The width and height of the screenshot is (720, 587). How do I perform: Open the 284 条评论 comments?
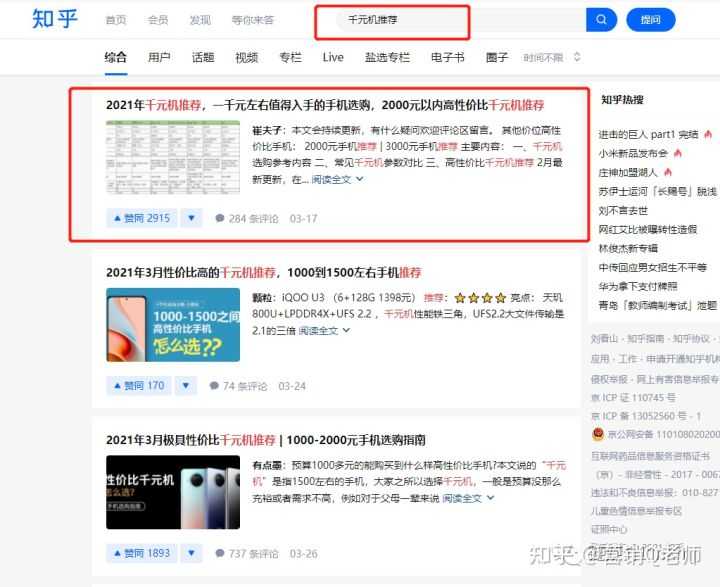click(x=247, y=219)
